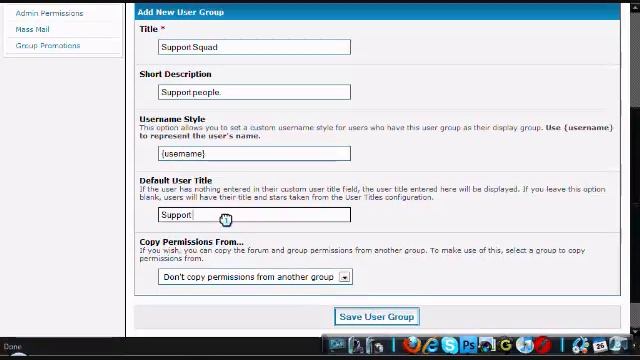Viewport: 640px width, 360px height.
Task: Open the yellow G icon in dock
Action: pos(505,345)
